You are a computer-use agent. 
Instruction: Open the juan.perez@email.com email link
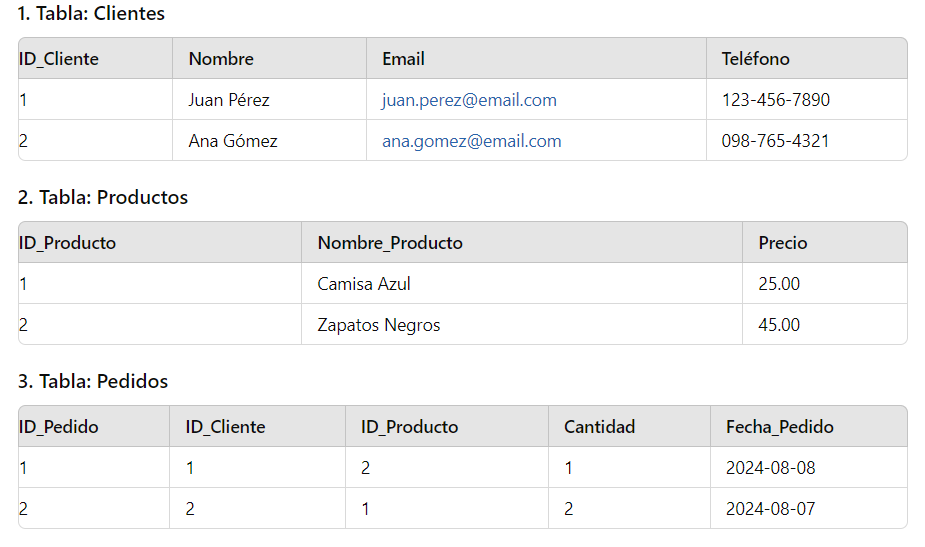pos(469,100)
